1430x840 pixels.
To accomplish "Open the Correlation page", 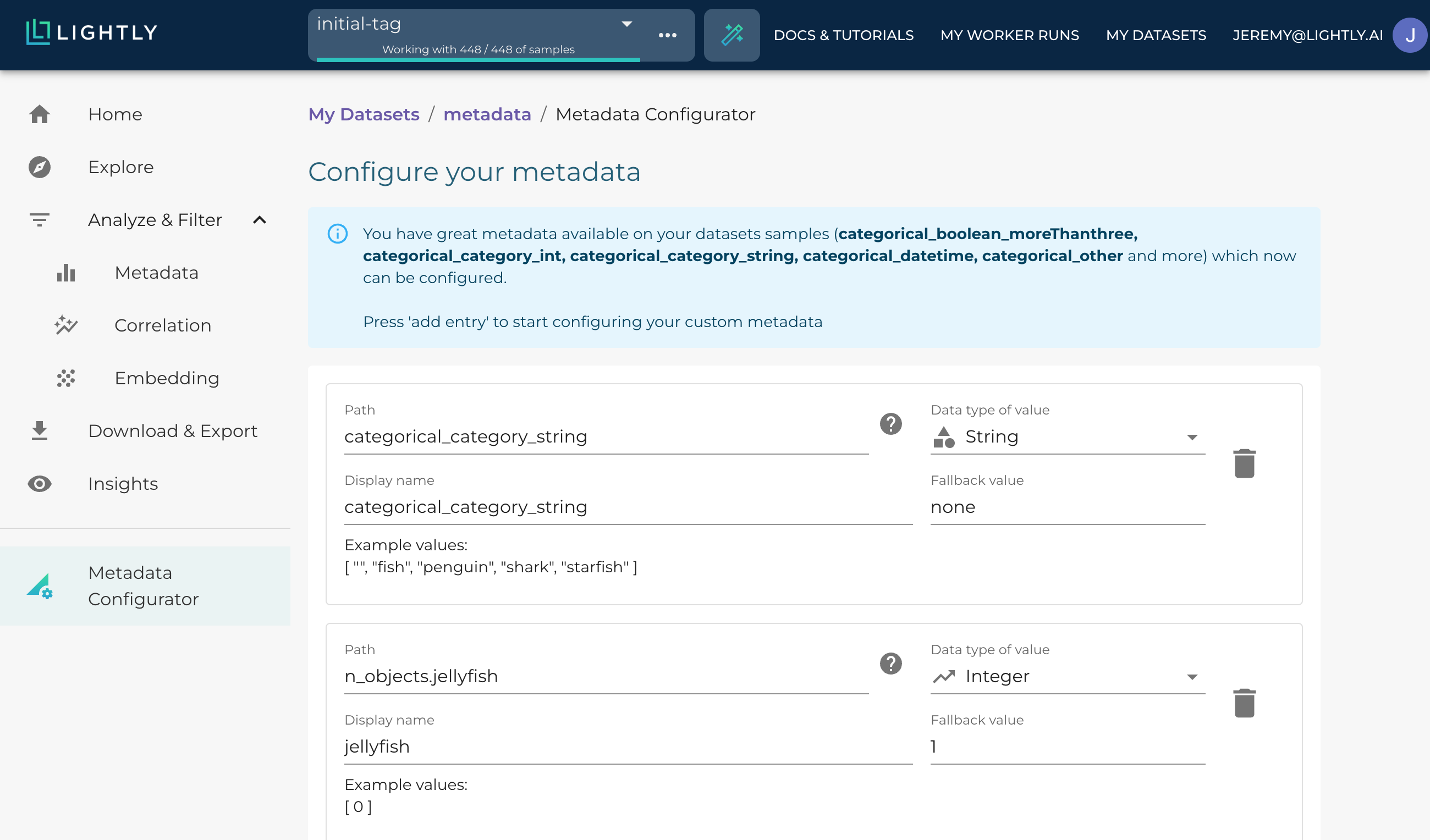I will pos(162,325).
